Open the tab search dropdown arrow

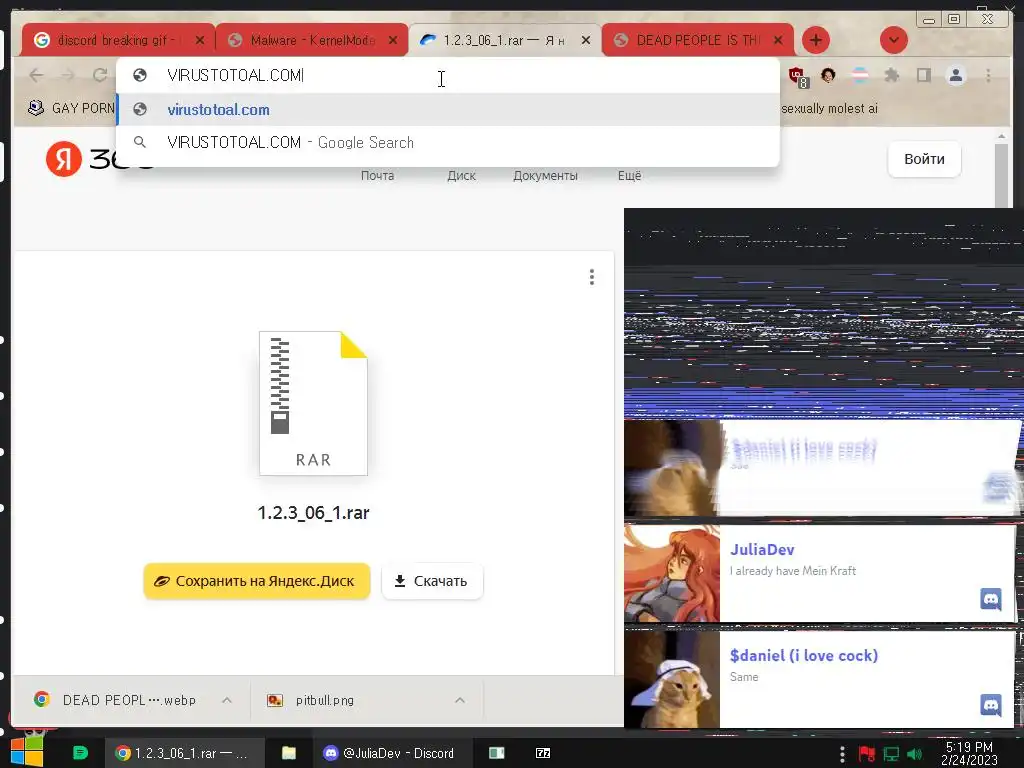pos(893,40)
